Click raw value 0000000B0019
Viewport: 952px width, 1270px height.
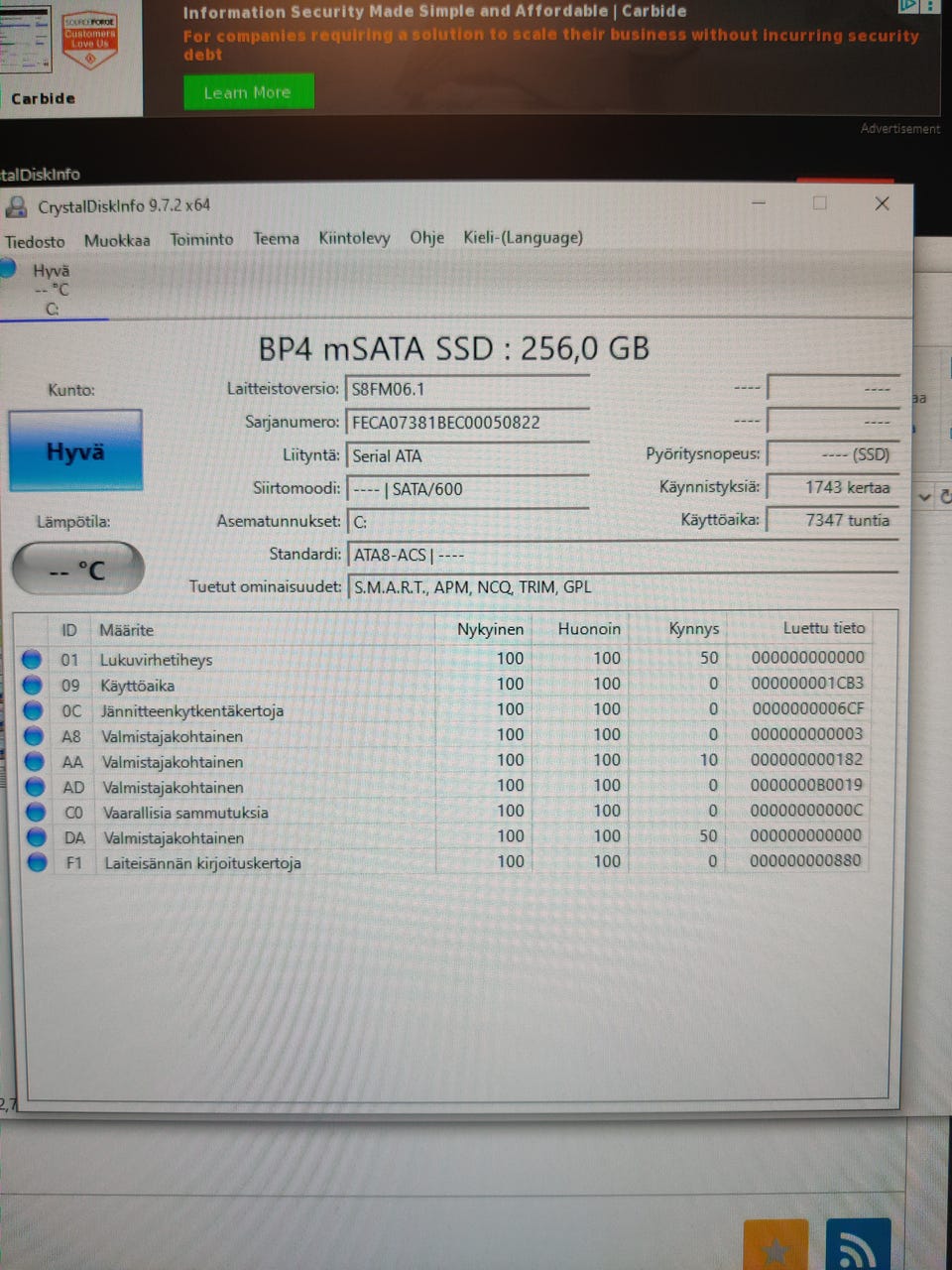click(806, 784)
